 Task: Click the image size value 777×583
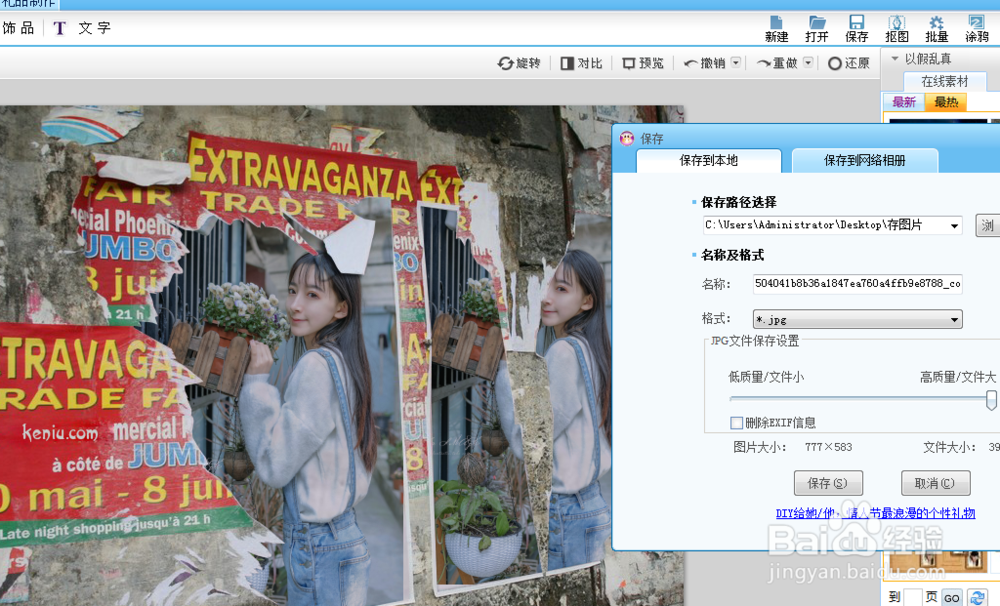click(828, 447)
